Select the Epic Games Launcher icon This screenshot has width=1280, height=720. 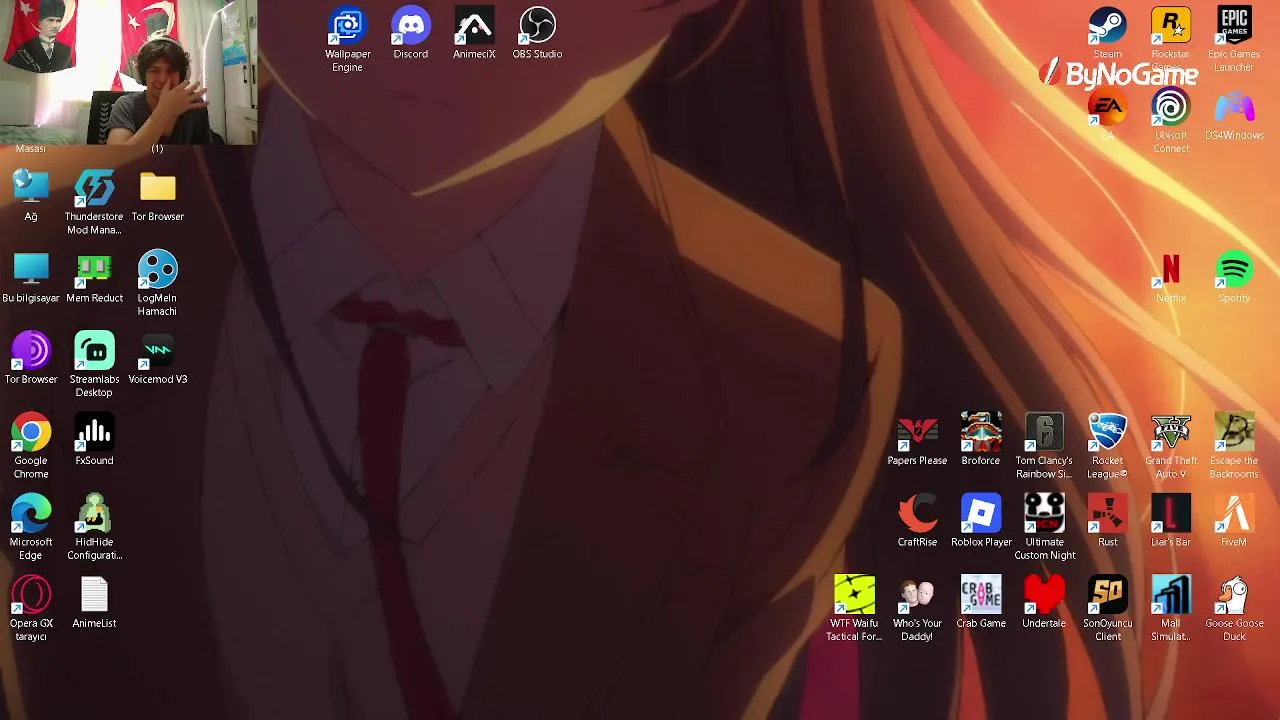1234,27
